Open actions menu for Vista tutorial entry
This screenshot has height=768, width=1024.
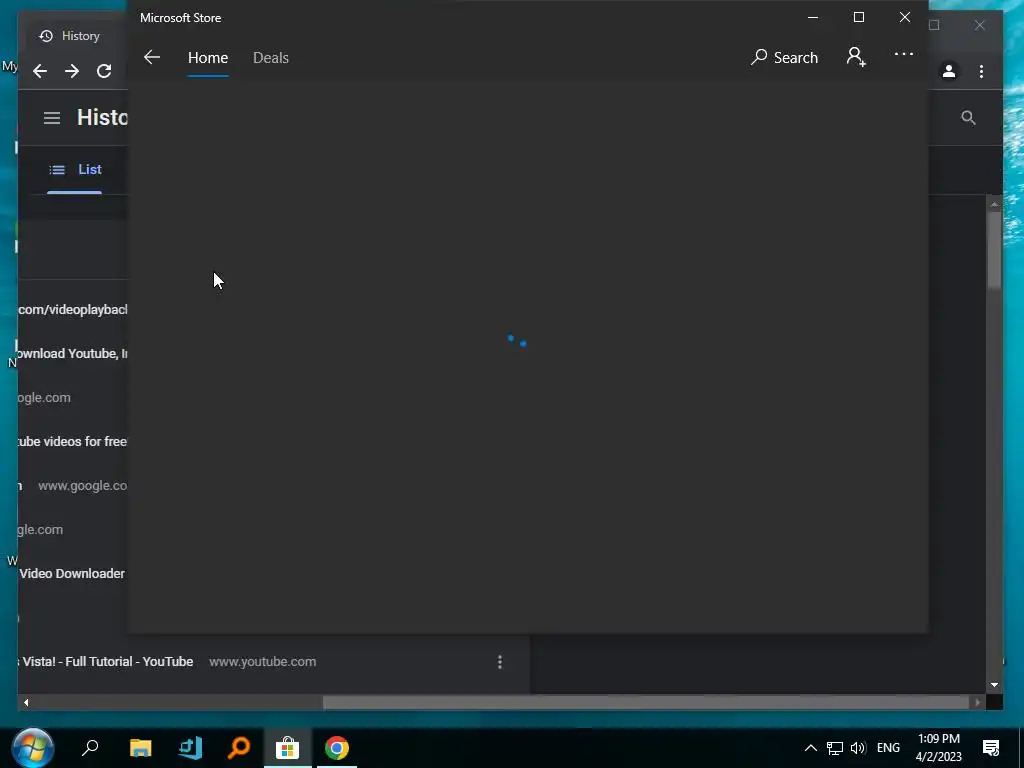click(500, 662)
